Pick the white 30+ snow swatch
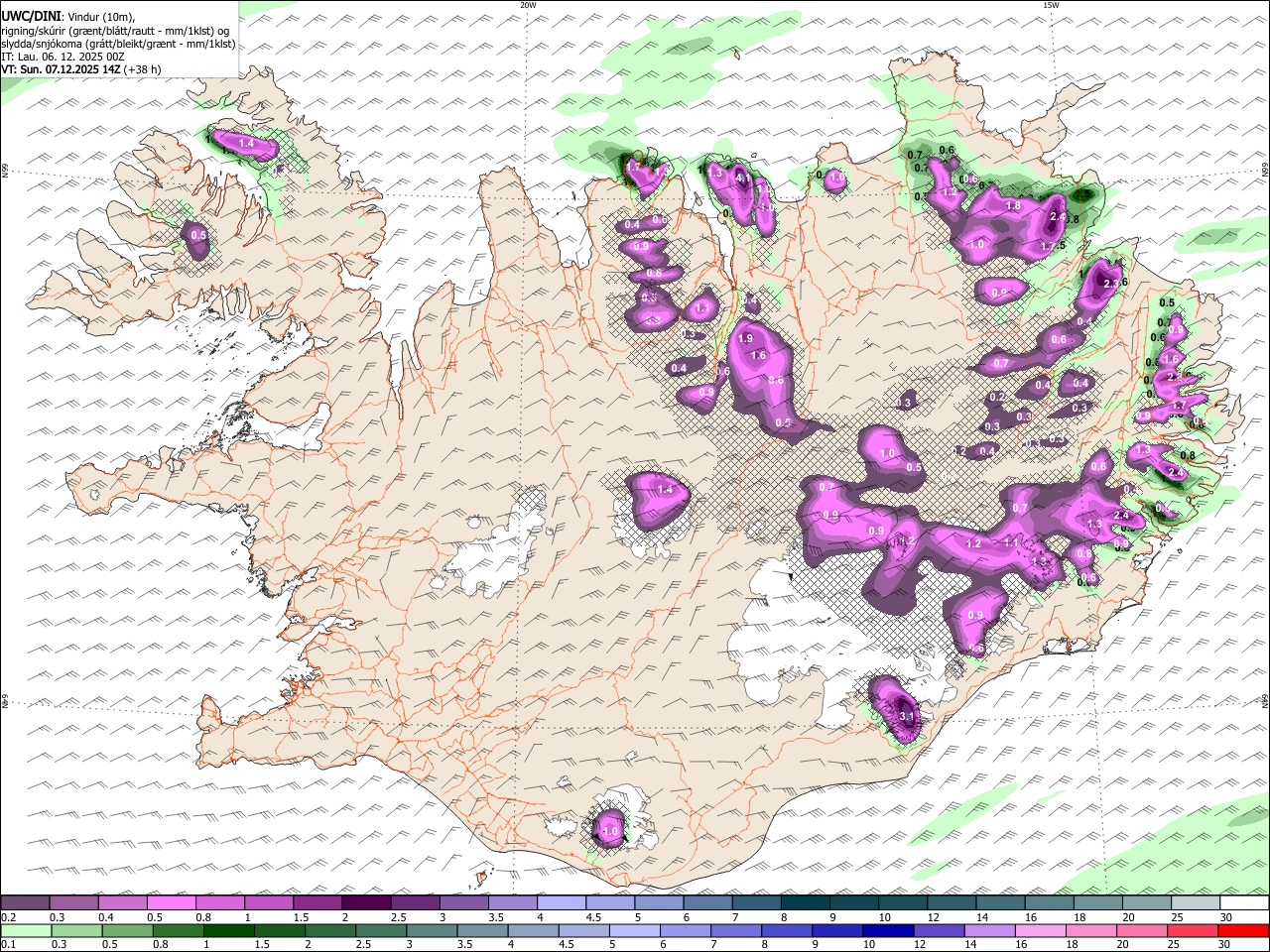1270x952 pixels. (1244, 903)
